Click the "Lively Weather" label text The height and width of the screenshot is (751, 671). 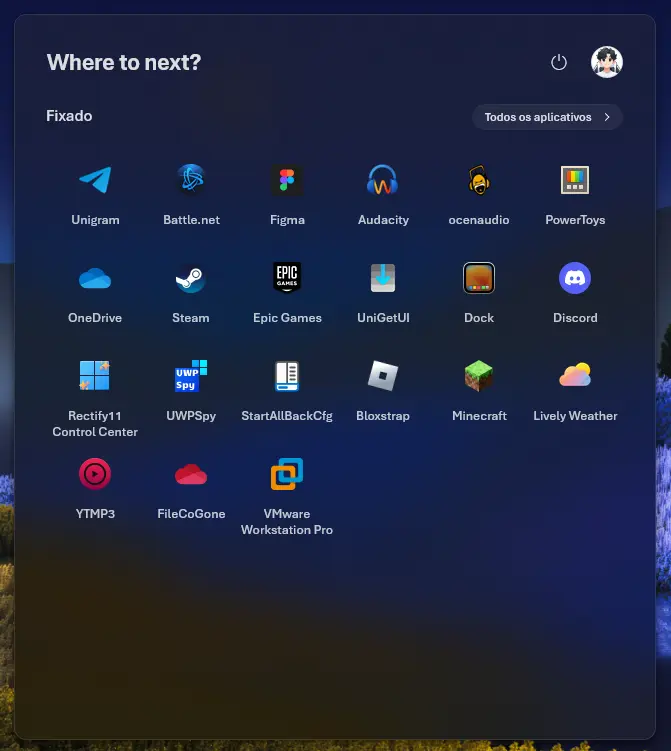575,416
